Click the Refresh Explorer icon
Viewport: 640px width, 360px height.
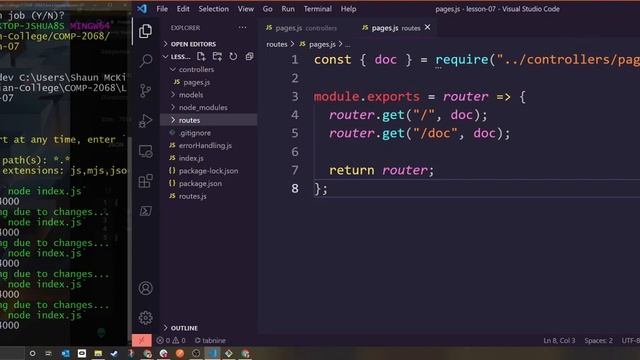(x=233, y=56)
